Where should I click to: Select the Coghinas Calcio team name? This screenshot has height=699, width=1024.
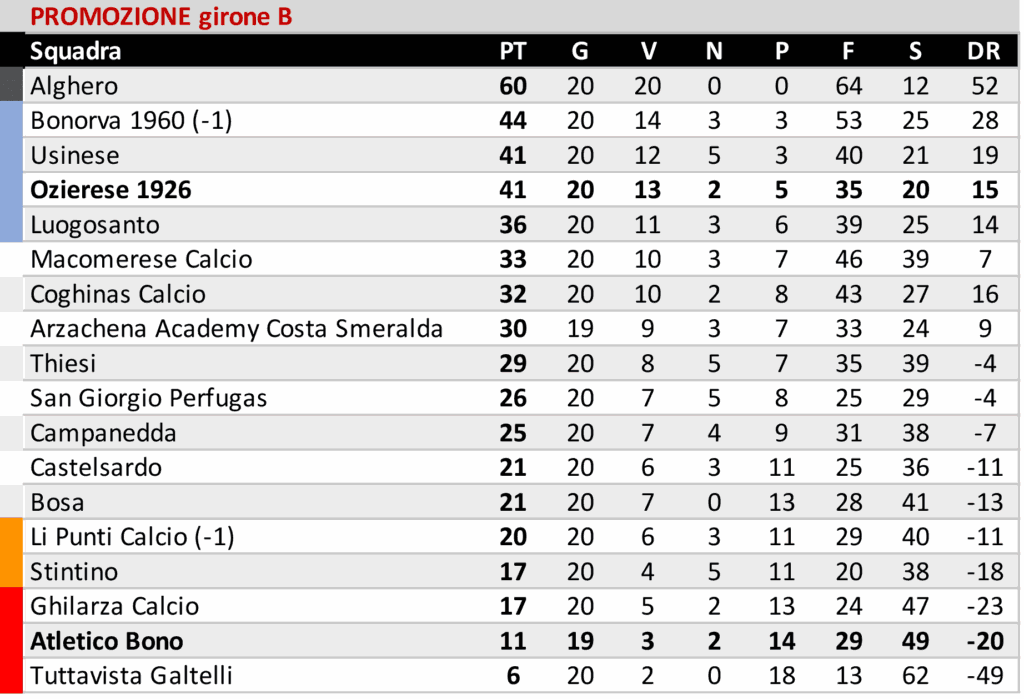click(x=118, y=294)
